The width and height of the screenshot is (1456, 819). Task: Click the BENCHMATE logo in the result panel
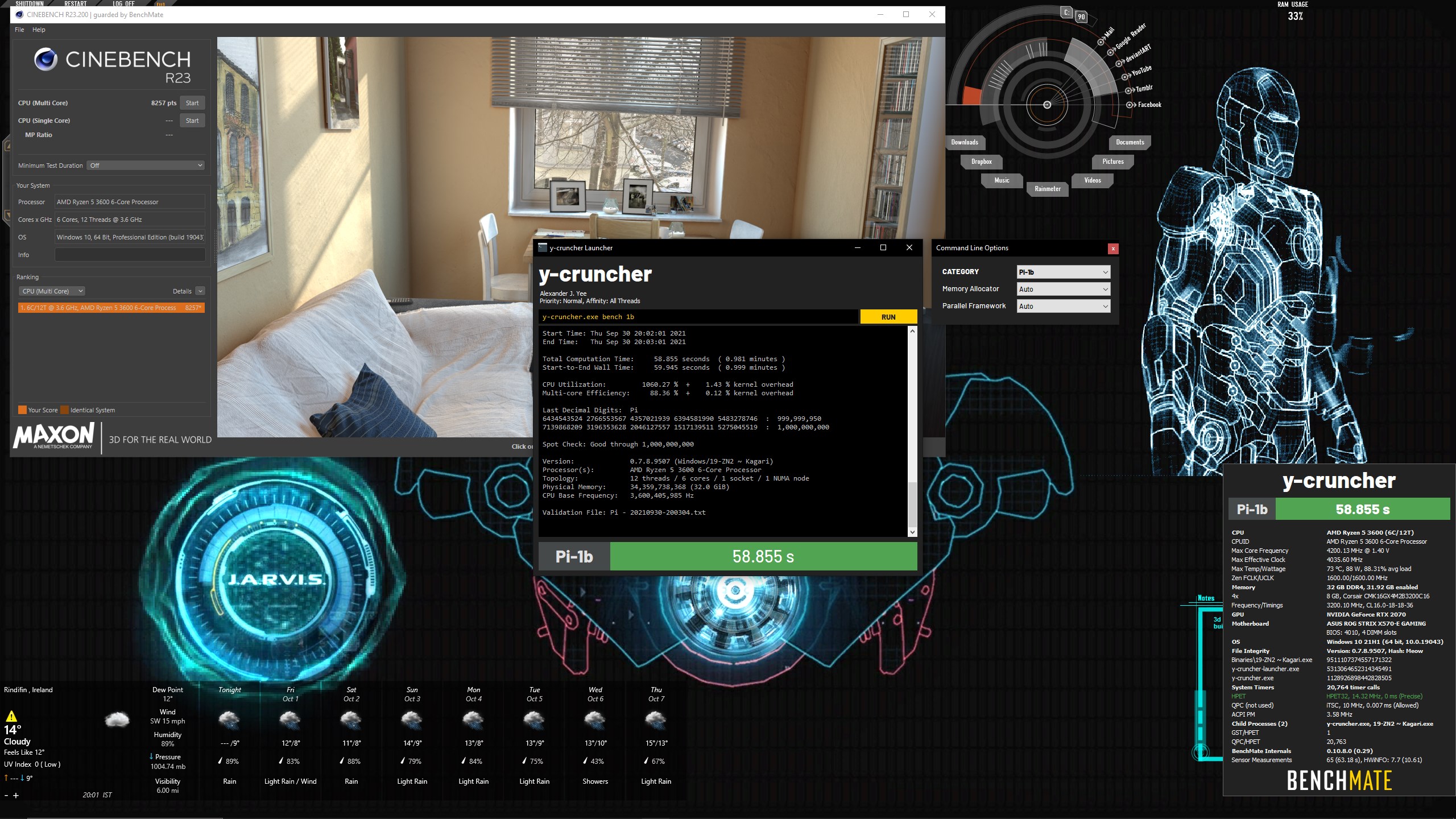pyautogui.click(x=1339, y=781)
